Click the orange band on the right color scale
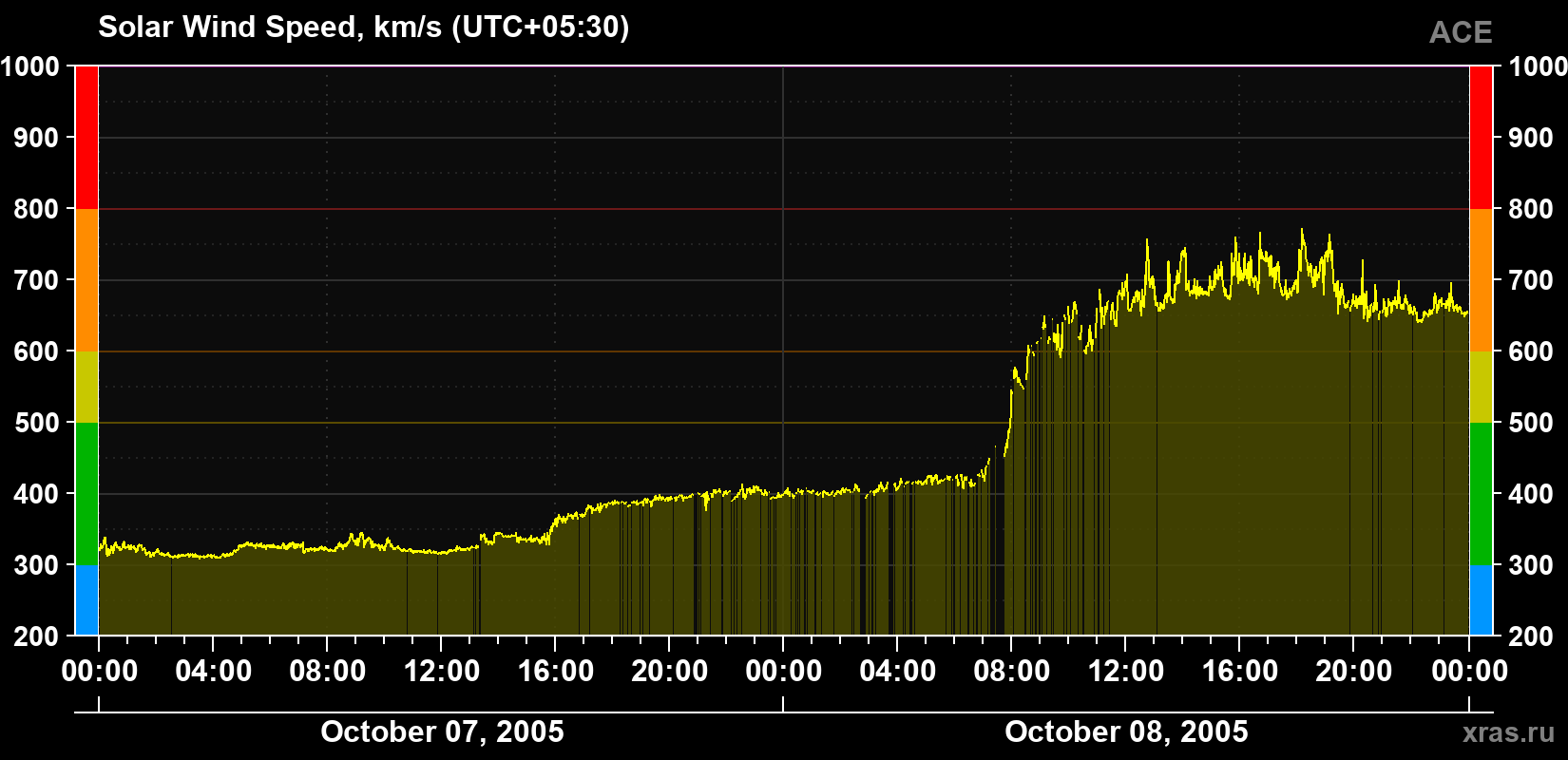The height and width of the screenshot is (760, 1568). coord(1481,280)
